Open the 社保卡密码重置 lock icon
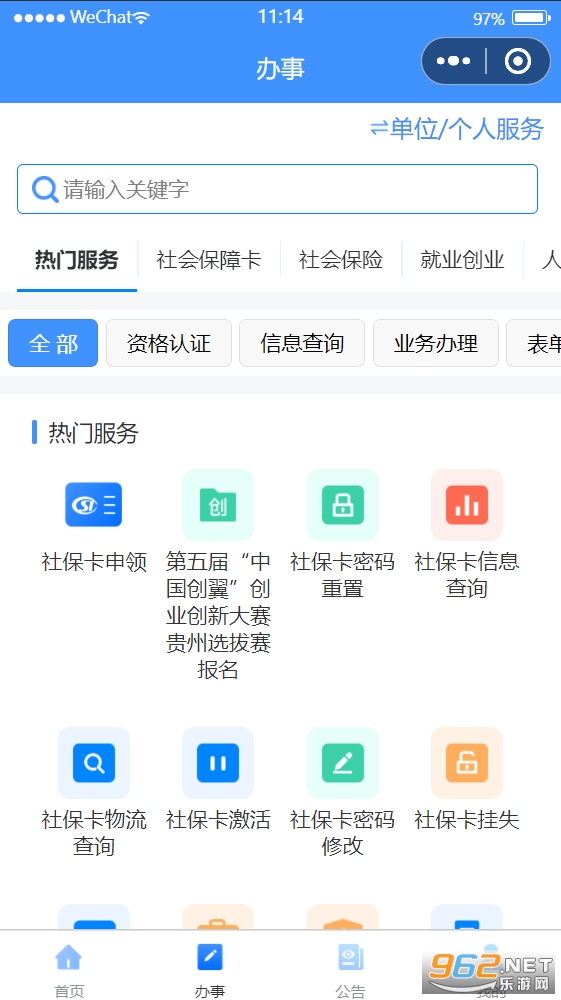The width and height of the screenshot is (561, 1000). tap(343, 505)
